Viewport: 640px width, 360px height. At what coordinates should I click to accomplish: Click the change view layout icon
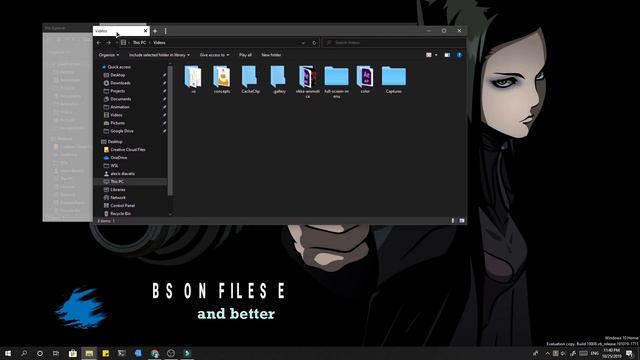(x=429, y=55)
